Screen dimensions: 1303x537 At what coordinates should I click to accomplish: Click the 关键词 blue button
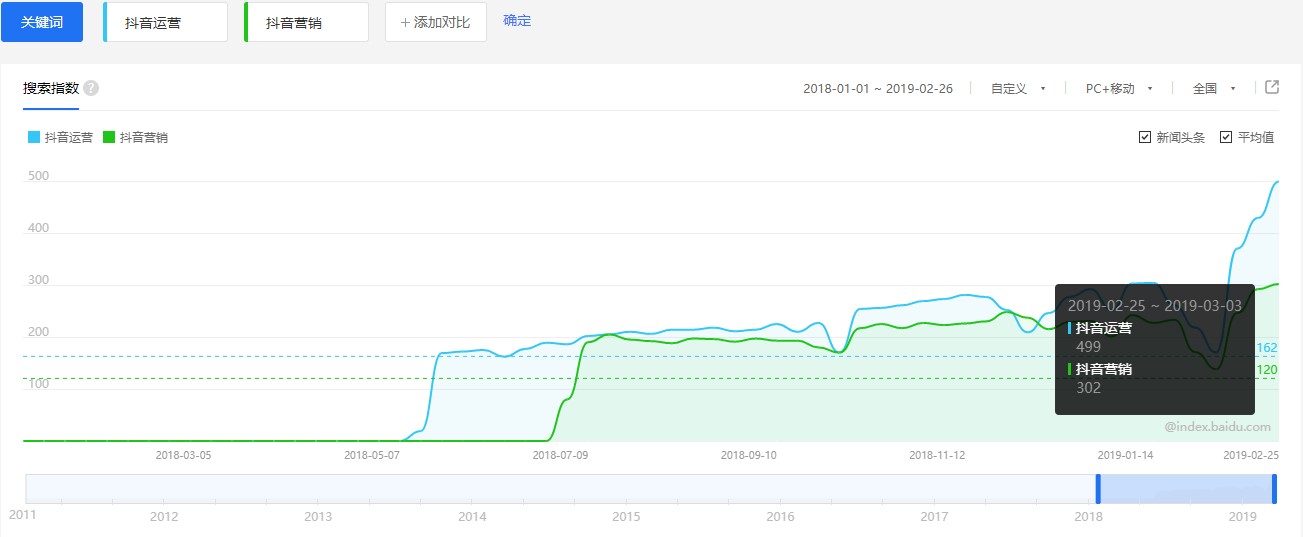point(42,22)
